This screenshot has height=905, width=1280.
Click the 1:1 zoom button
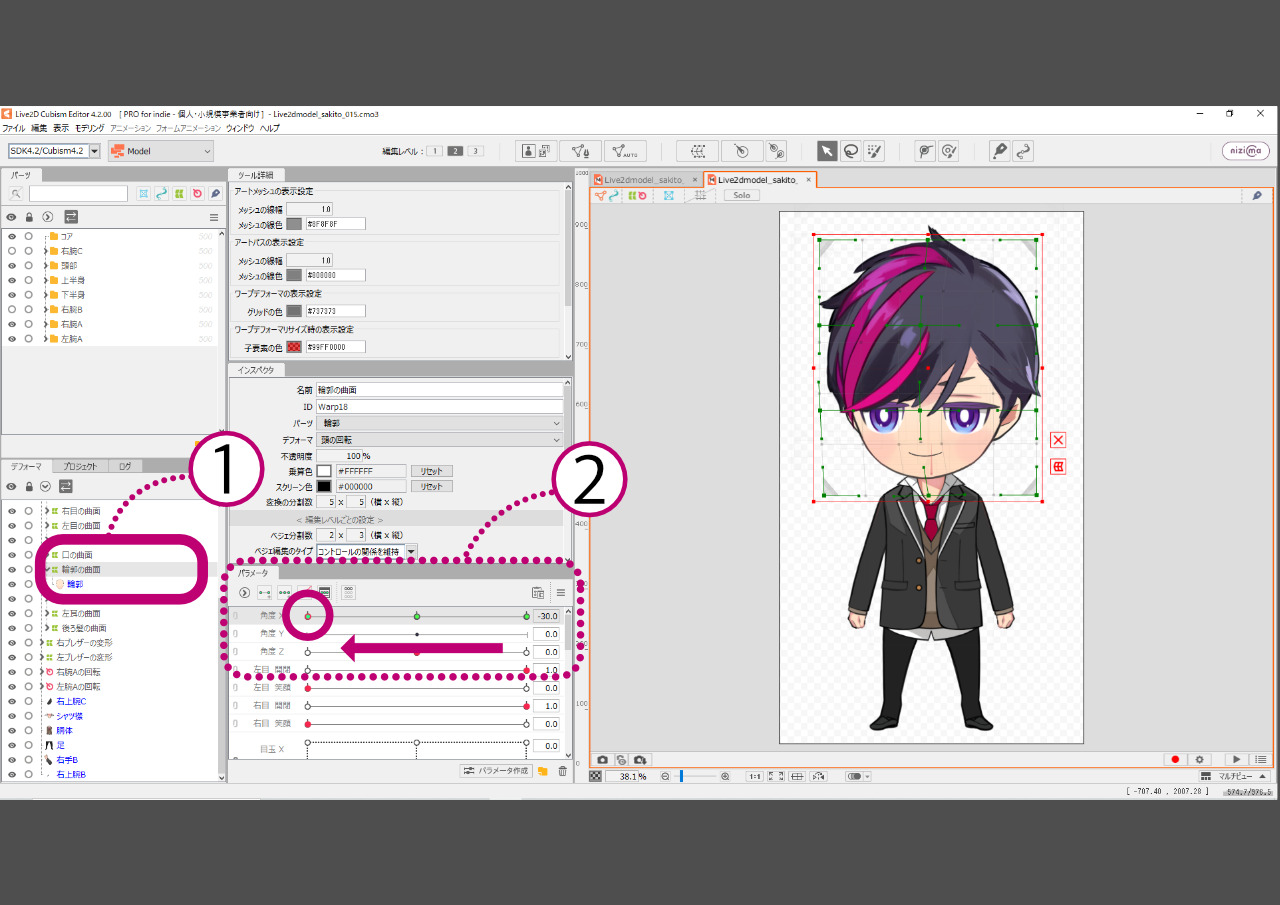tap(755, 776)
